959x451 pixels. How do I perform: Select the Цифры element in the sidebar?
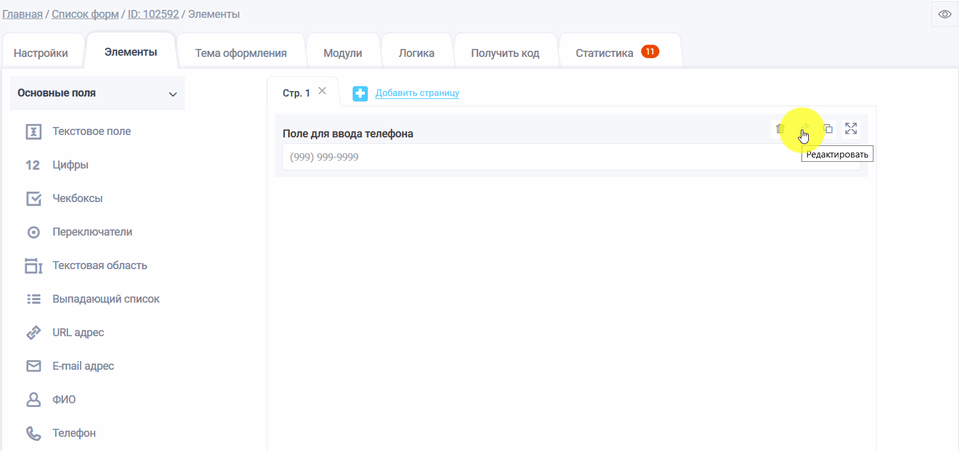coord(70,165)
